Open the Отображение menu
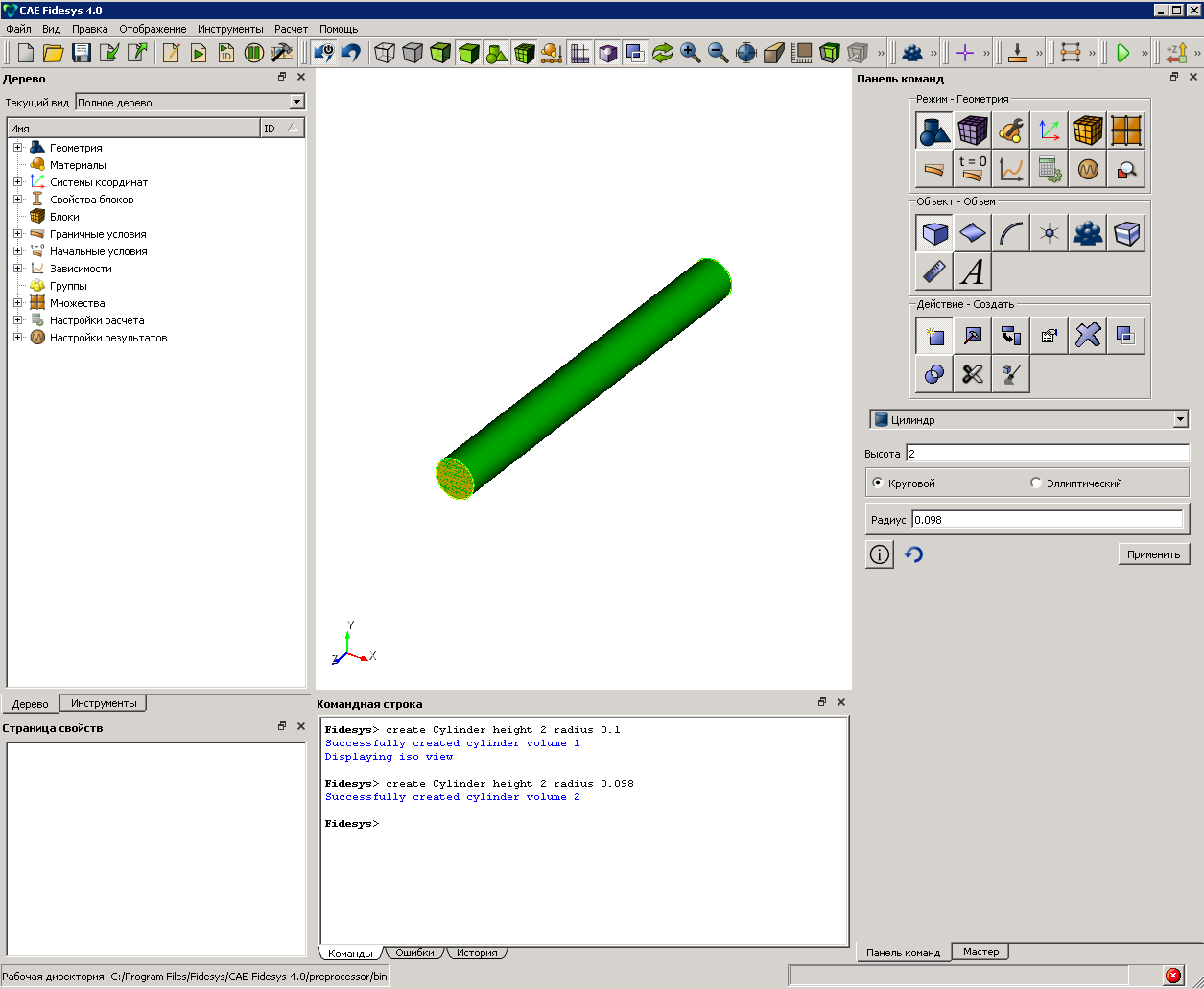This screenshot has width=1204, height=989. point(153,29)
